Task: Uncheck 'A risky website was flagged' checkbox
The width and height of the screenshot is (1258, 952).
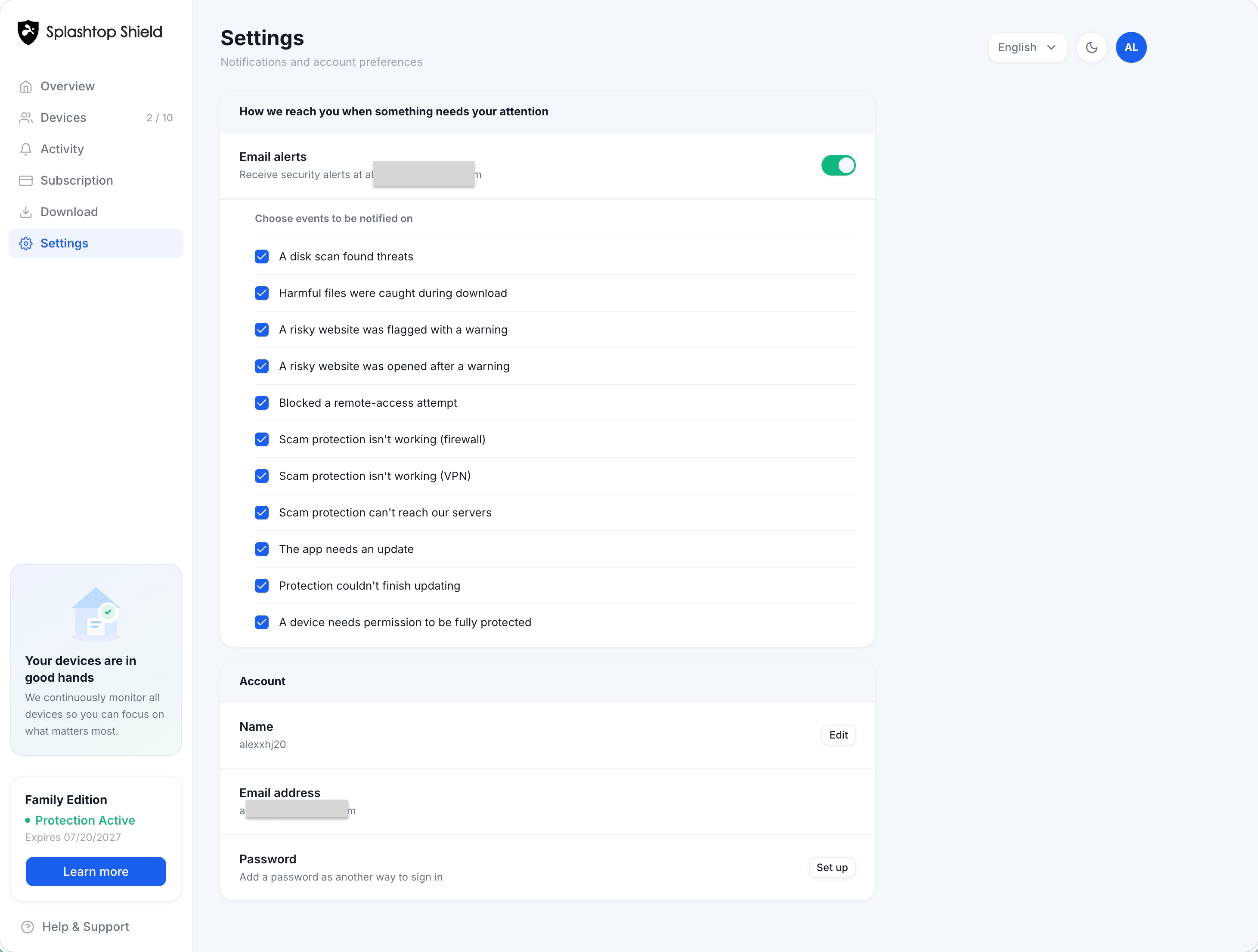Action: pyautogui.click(x=262, y=330)
